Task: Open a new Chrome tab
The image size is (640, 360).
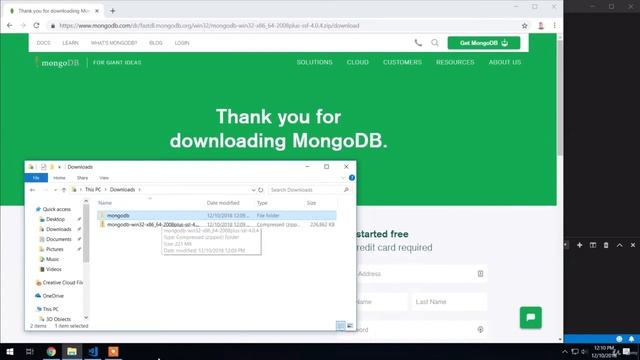Action: pyautogui.click(x=113, y=11)
